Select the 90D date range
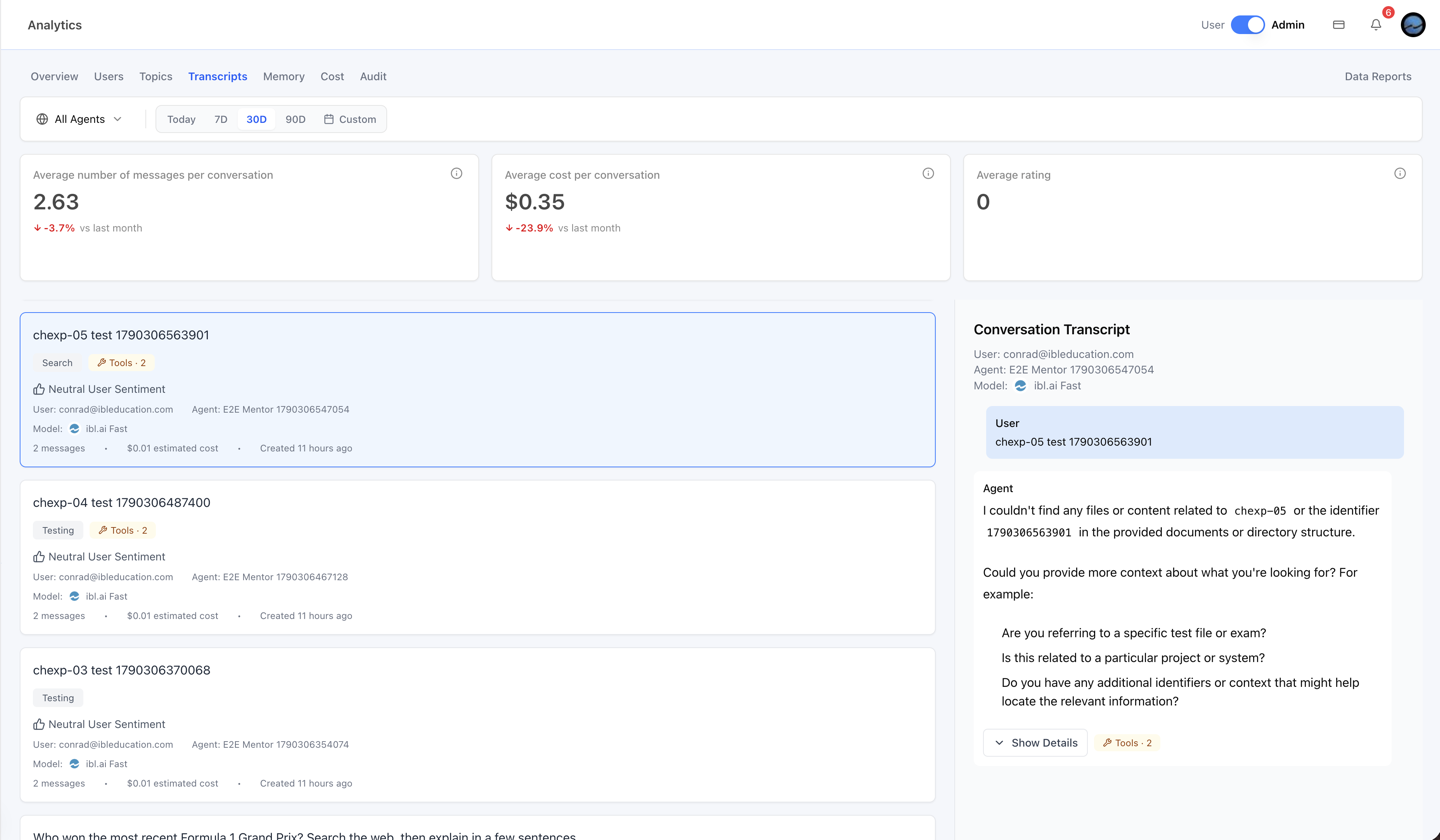This screenshot has width=1440, height=840. click(x=295, y=119)
